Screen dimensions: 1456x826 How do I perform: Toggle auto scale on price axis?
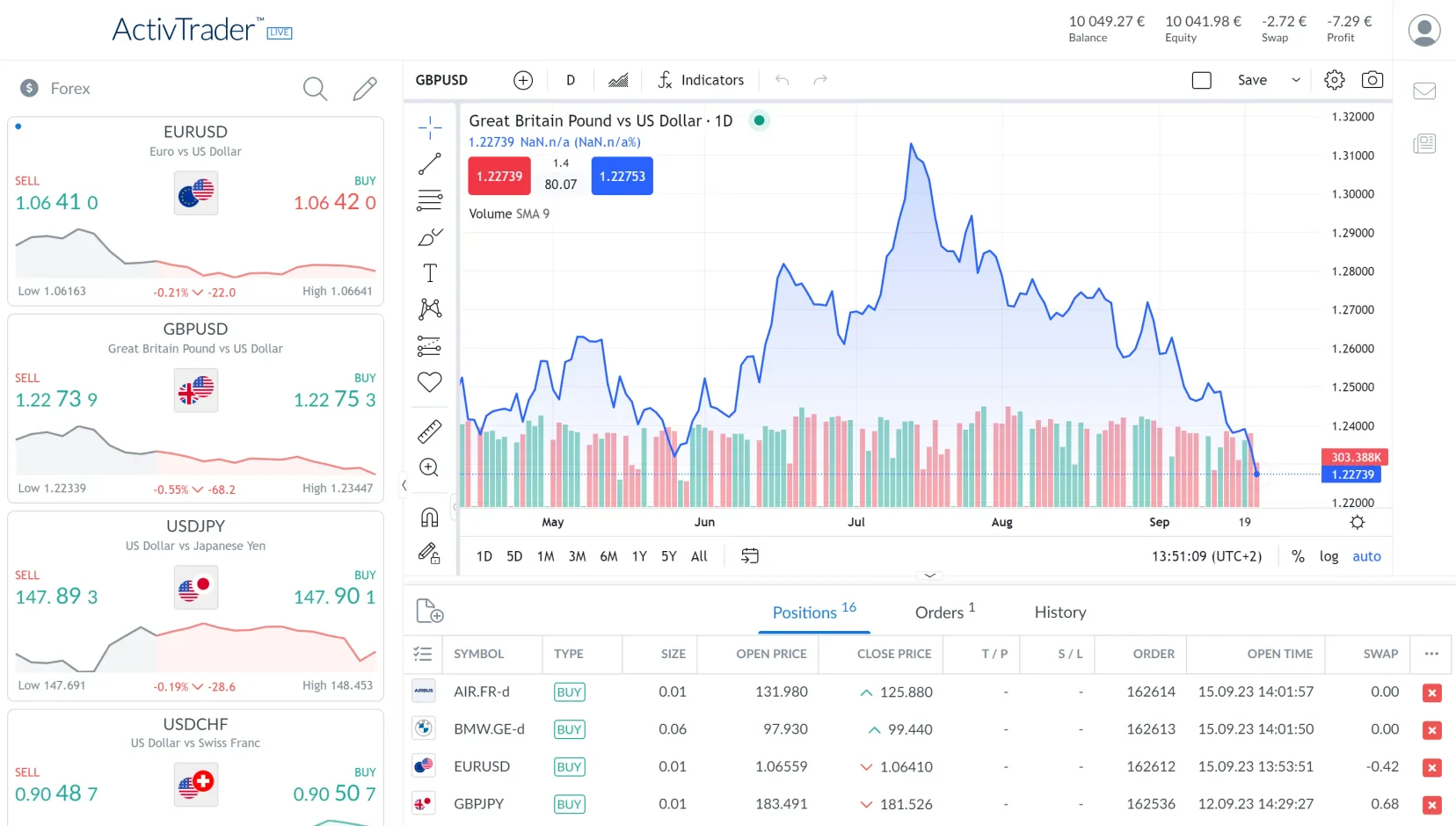click(1366, 556)
